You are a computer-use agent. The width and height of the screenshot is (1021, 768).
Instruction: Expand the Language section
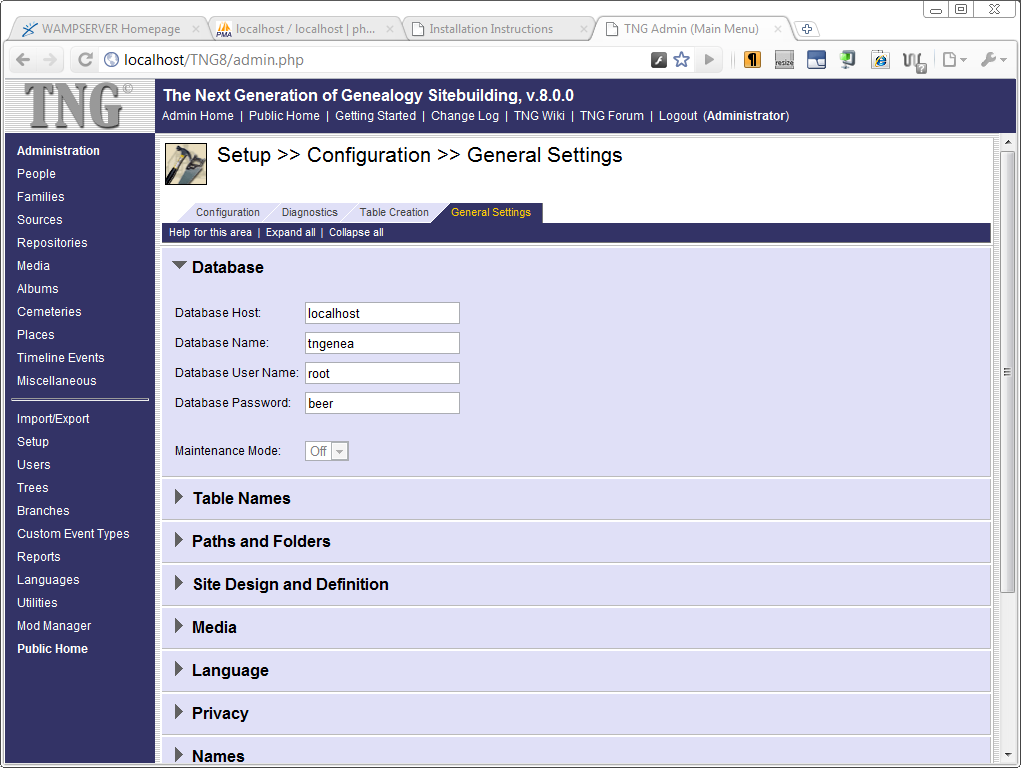179,669
